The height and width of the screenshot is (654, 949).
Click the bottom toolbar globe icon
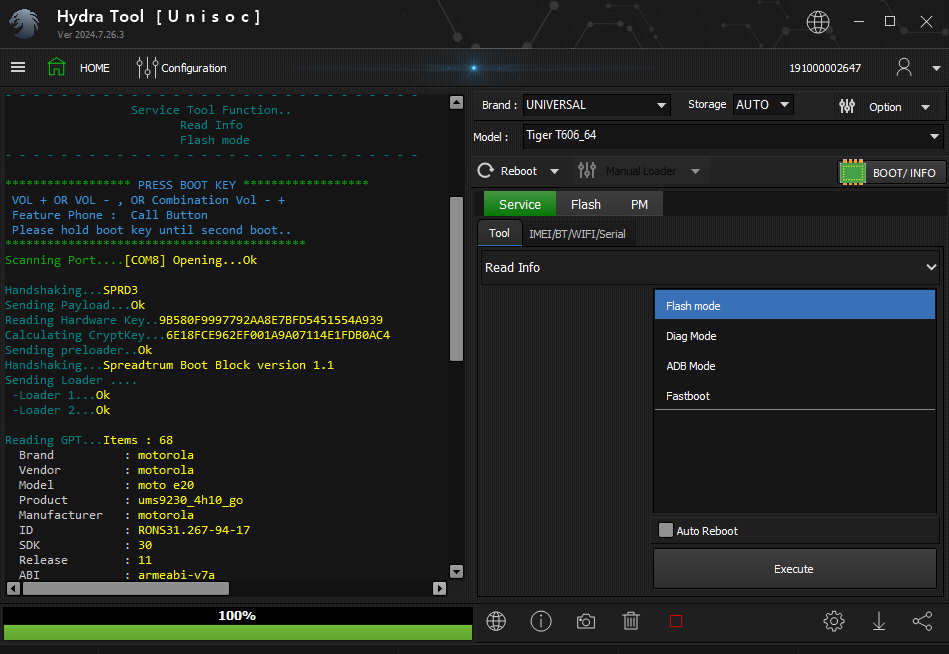tap(496, 621)
